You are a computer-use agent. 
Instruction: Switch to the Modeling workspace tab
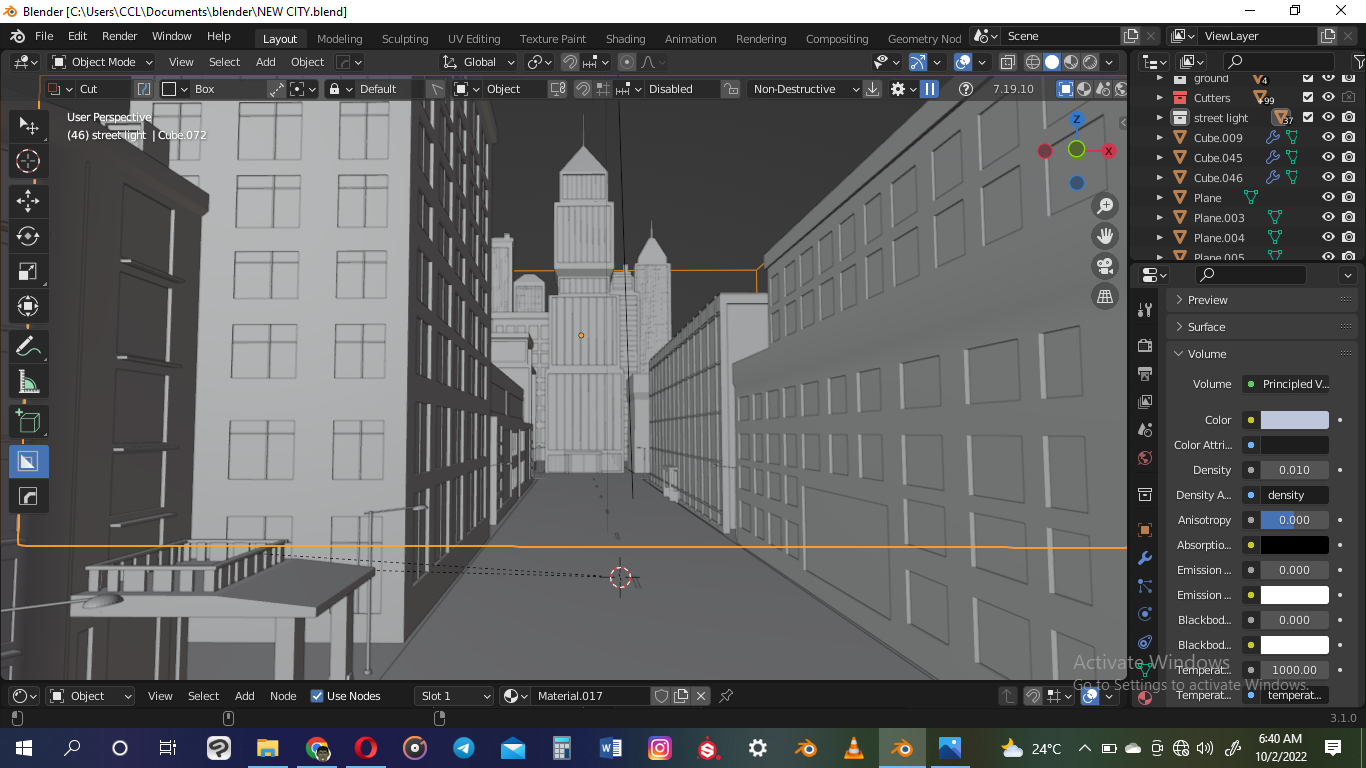point(340,39)
